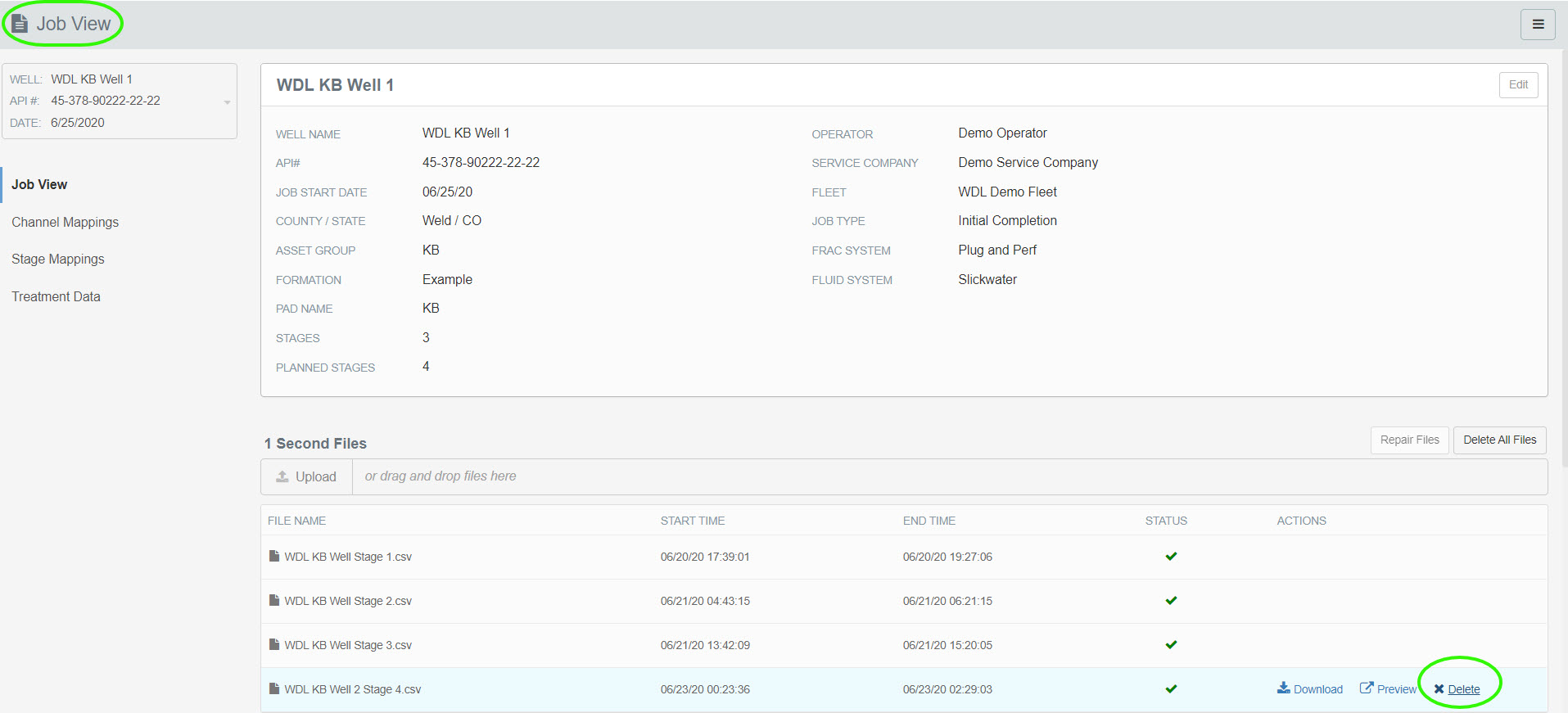Download the Stage 4 csv file
Viewport: 1568px width, 713px height.
(x=1309, y=689)
